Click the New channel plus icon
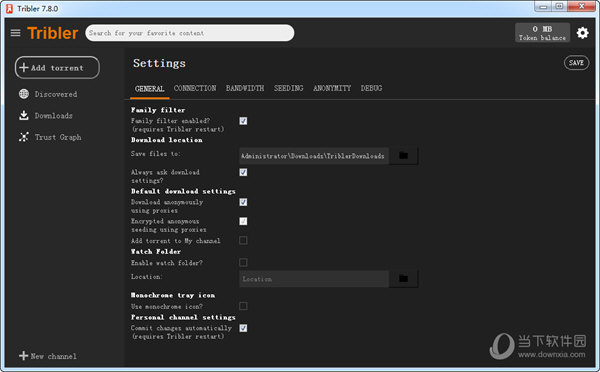 [23, 356]
